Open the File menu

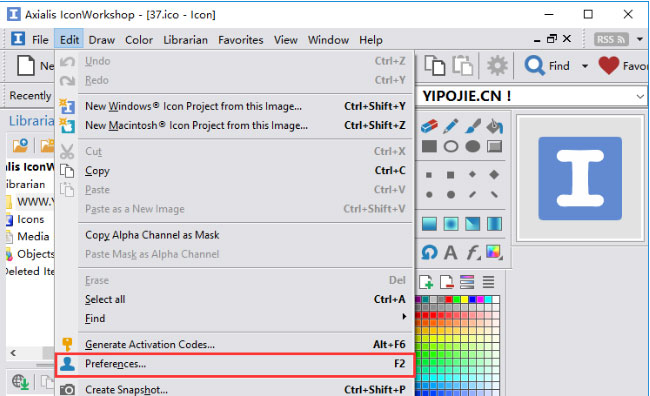(x=40, y=40)
